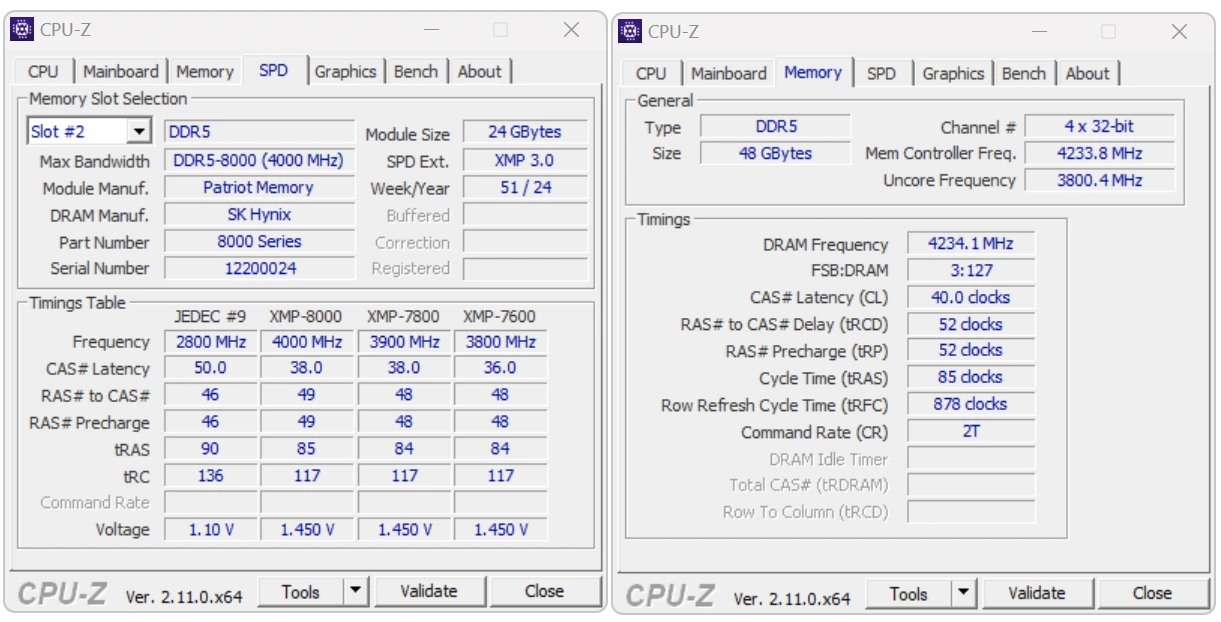Switch to Bench tab in left window
This screenshot has height=622, width=1221.
tap(416, 71)
